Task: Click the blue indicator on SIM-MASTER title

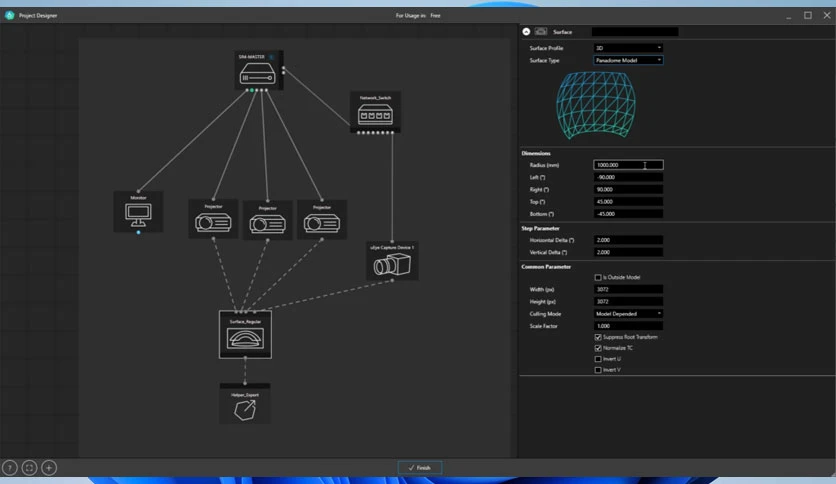Action: 271,57
